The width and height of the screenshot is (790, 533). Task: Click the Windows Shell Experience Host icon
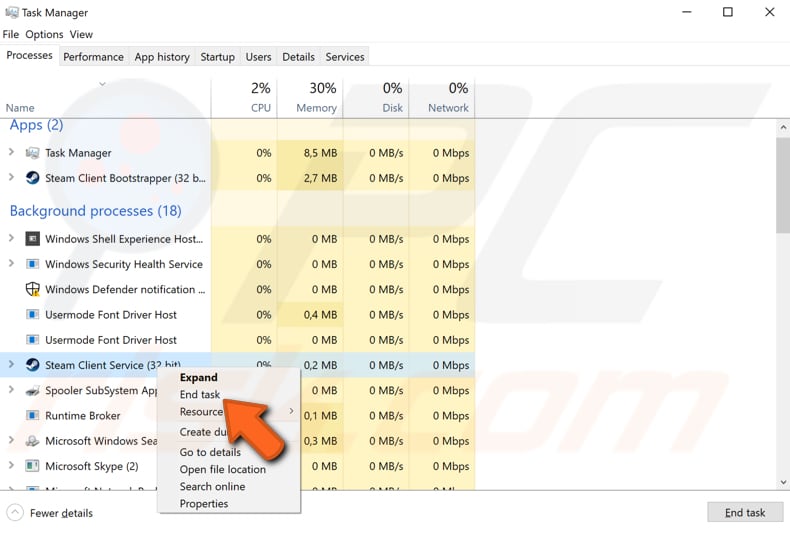[x=32, y=239]
